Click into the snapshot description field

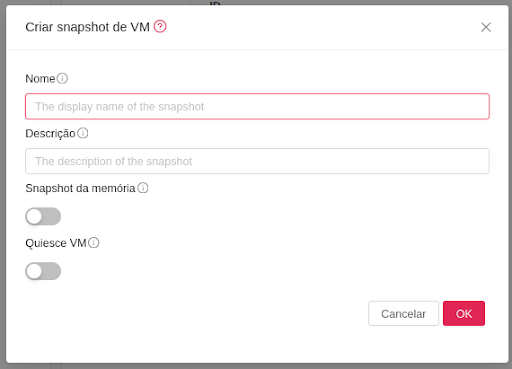coord(257,161)
